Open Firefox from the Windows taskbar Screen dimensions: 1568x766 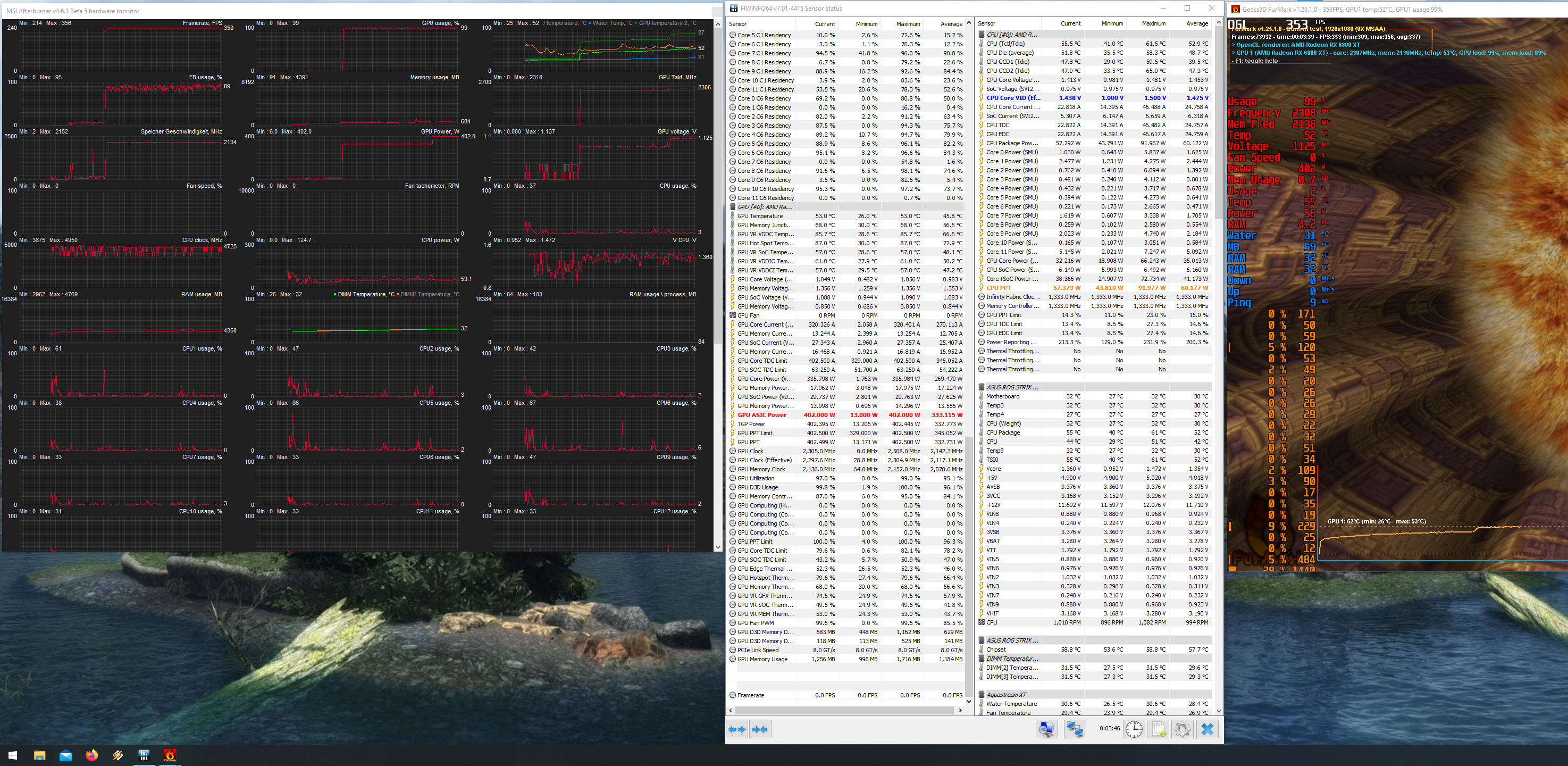coord(92,755)
